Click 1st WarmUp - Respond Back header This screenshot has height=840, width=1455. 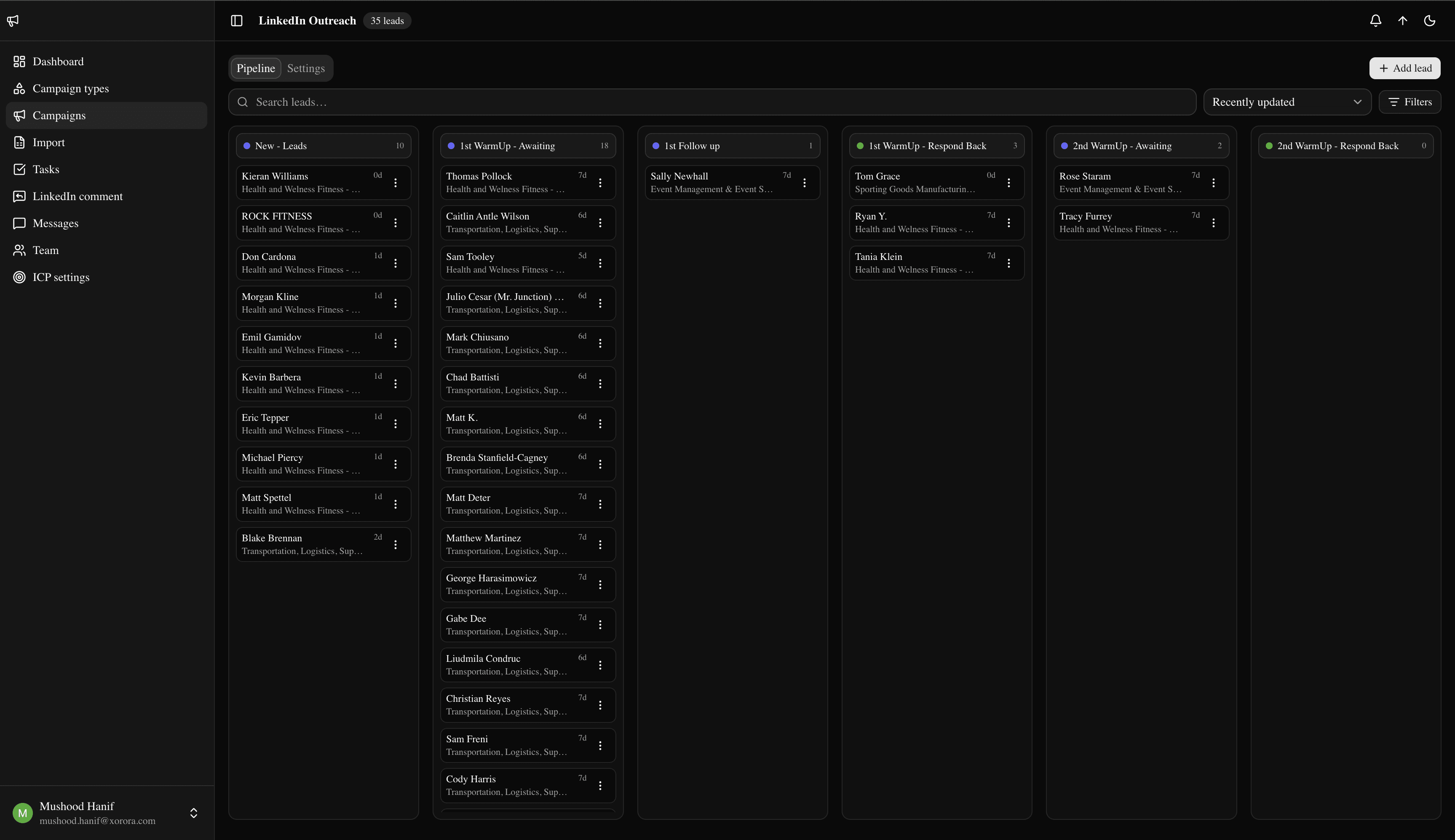(x=936, y=146)
